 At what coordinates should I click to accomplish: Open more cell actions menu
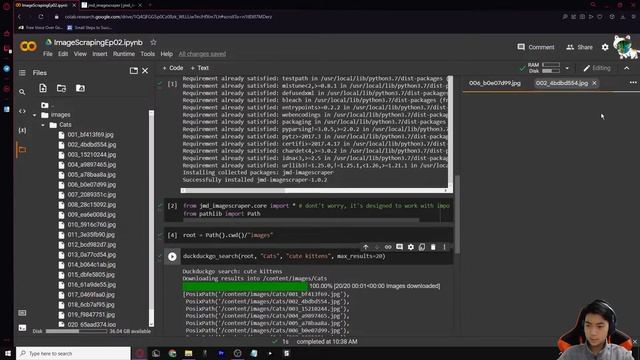[444, 247]
